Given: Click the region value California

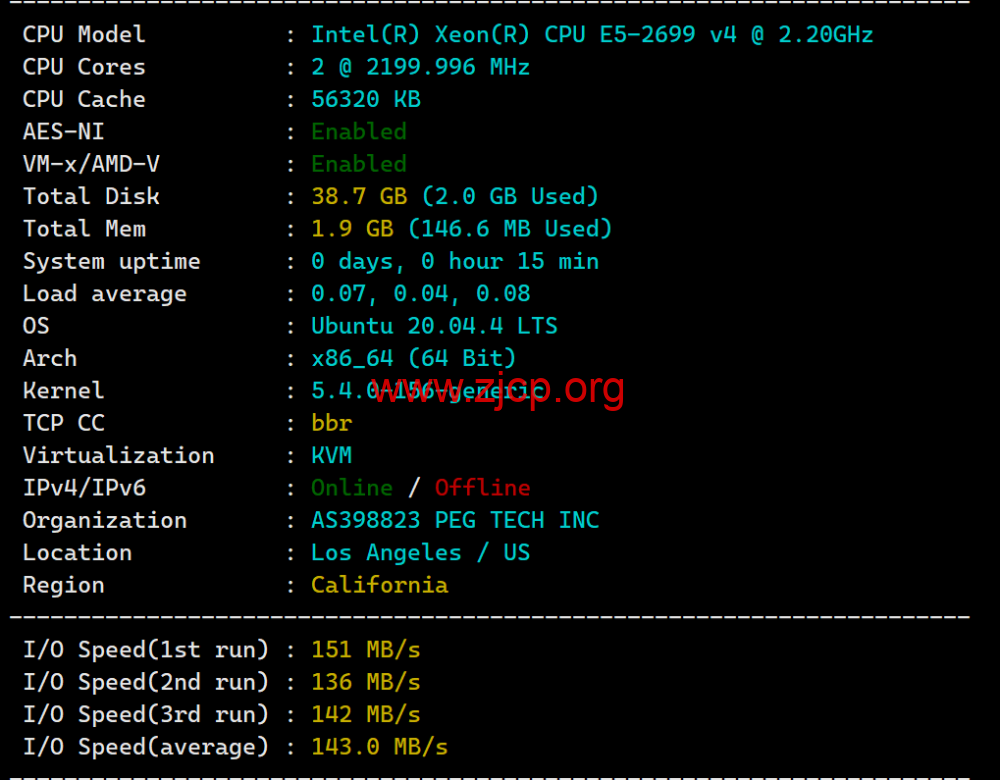Looking at the screenshot, I should 379,585.
